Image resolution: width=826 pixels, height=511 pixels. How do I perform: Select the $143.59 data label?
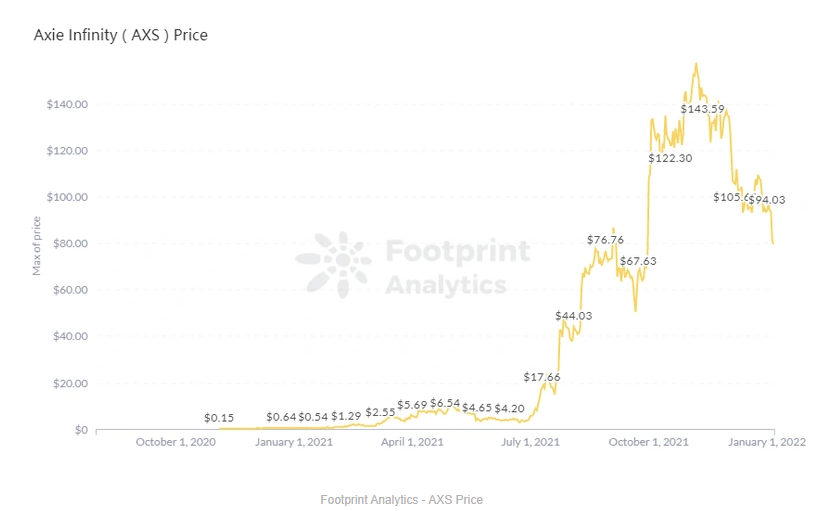(x=702, y=109)
